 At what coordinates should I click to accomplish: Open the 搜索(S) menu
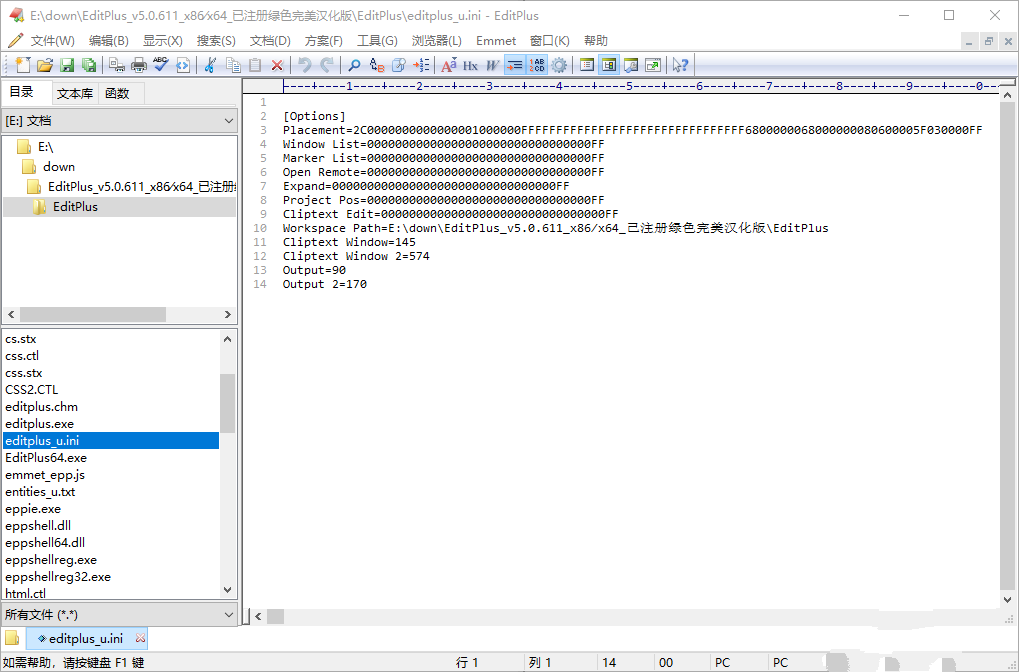(216, 41)
